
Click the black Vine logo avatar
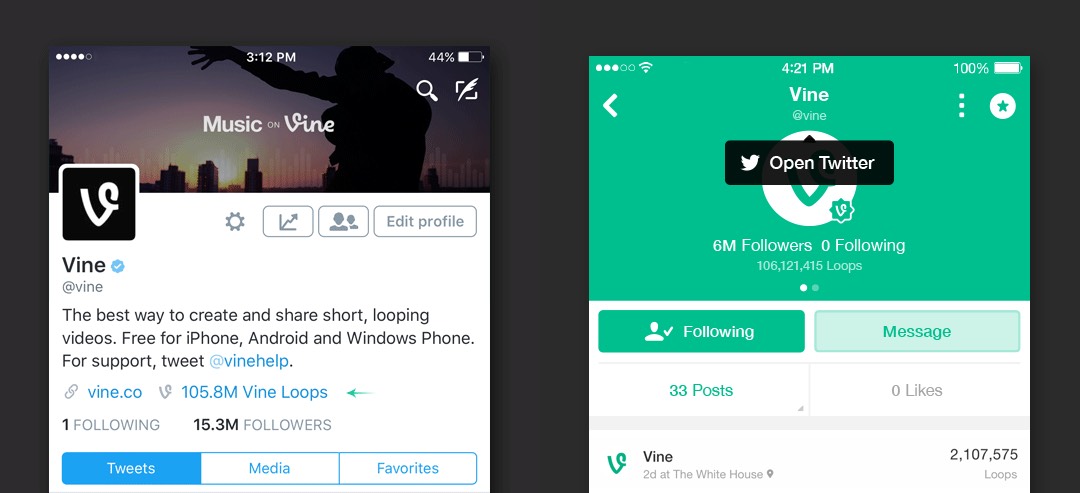(99, 204)
